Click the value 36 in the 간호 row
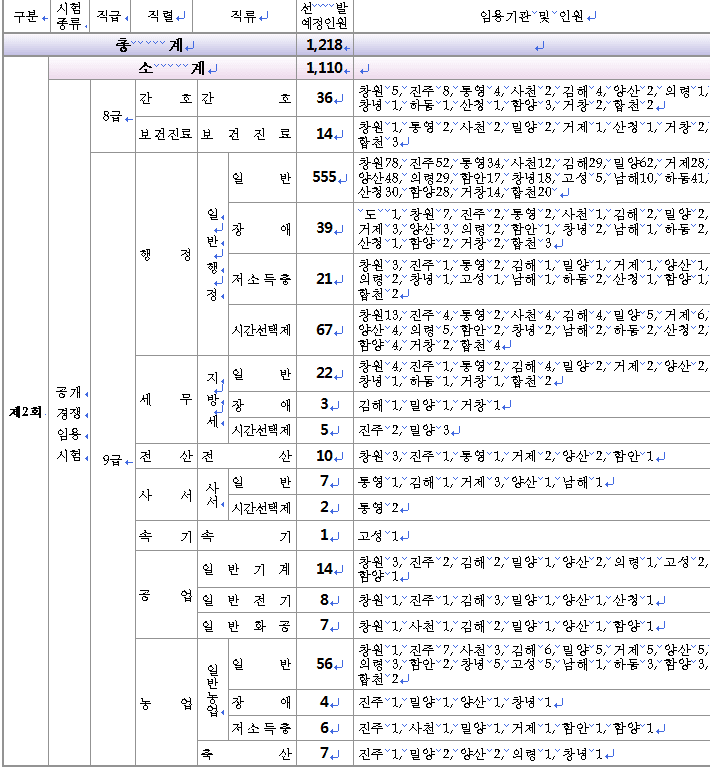Image resolution: width=726 pixels, height=769 pixels. 325,98
